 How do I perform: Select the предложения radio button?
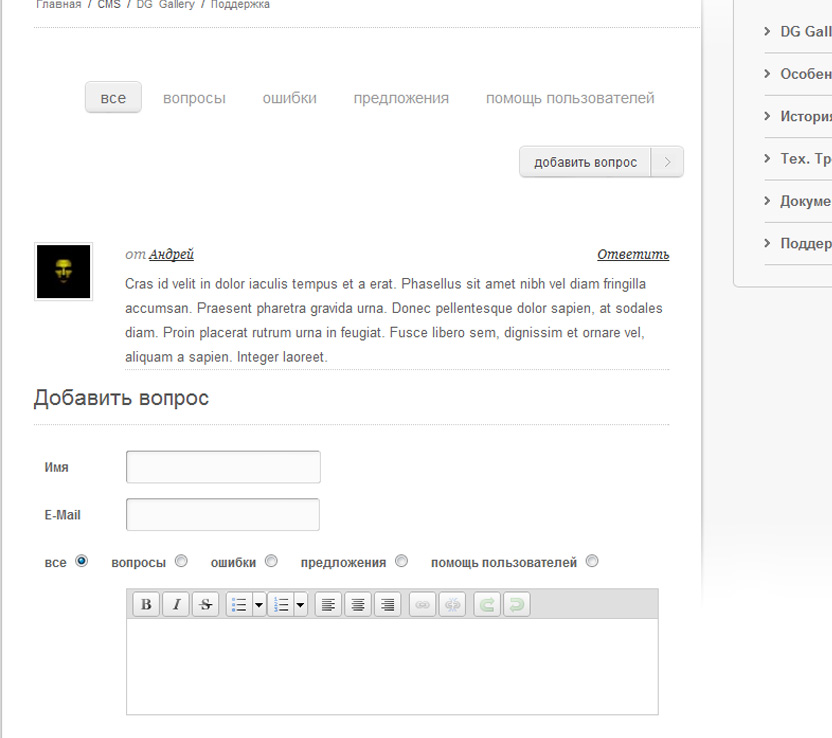[x=402, y=561]
